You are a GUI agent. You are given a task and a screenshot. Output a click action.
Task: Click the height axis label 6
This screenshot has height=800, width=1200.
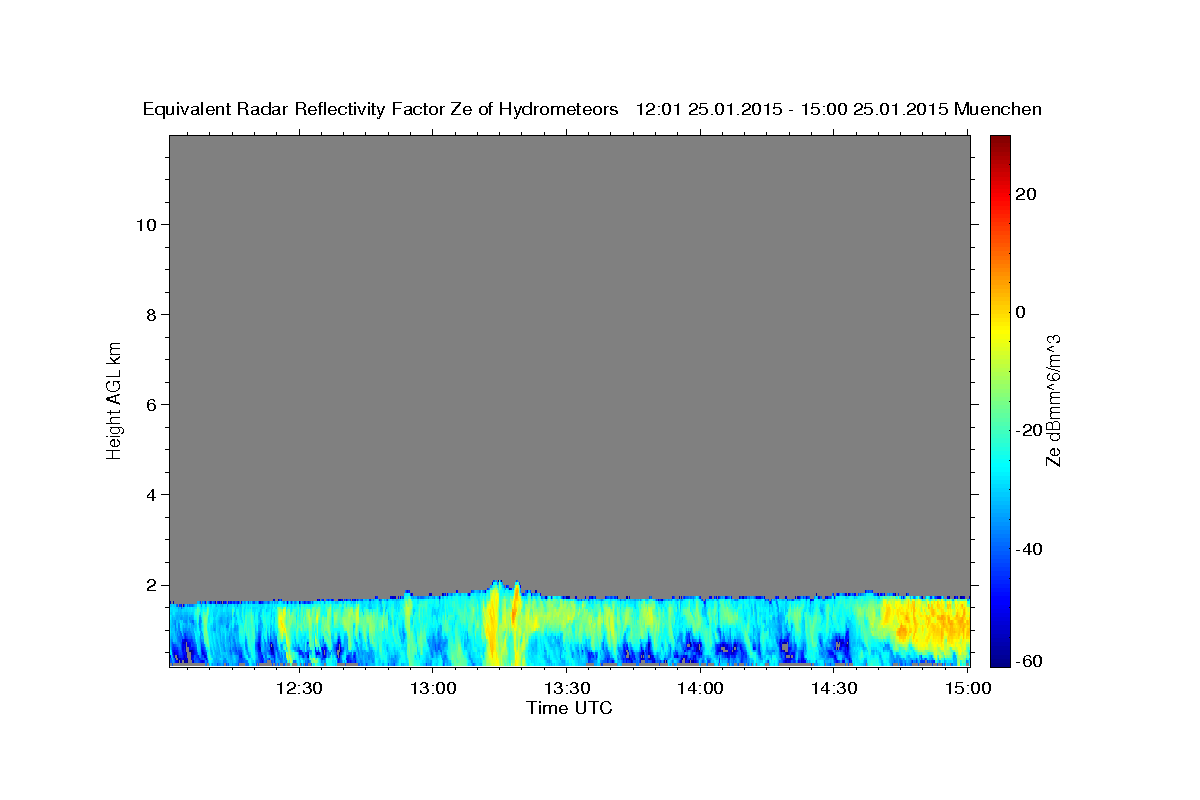coord(150,404)
